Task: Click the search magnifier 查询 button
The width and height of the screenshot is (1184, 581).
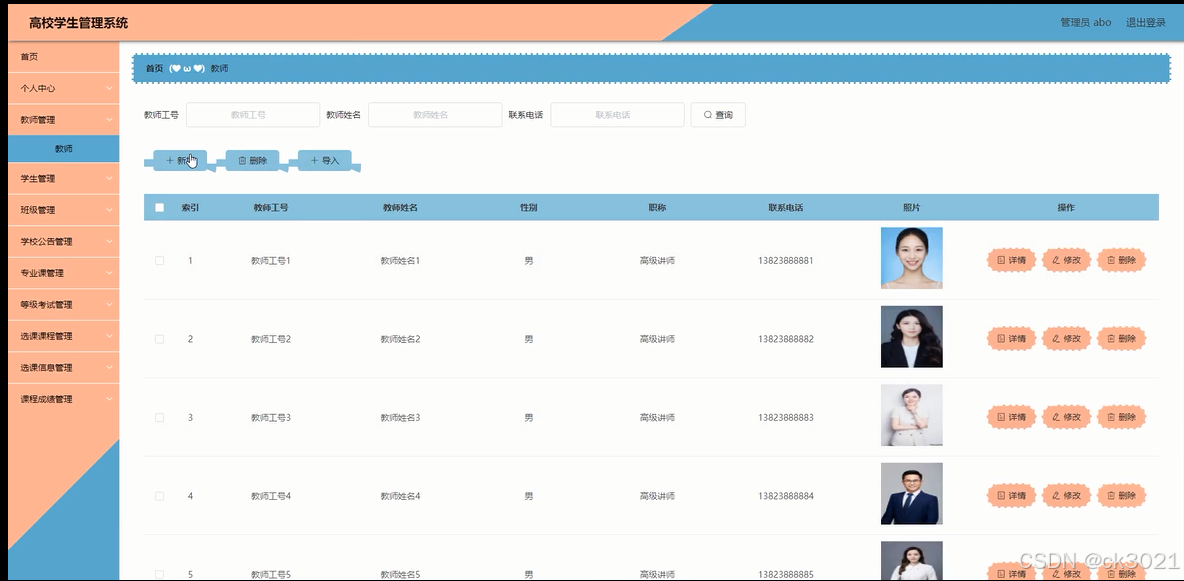Action: point(718,115)
